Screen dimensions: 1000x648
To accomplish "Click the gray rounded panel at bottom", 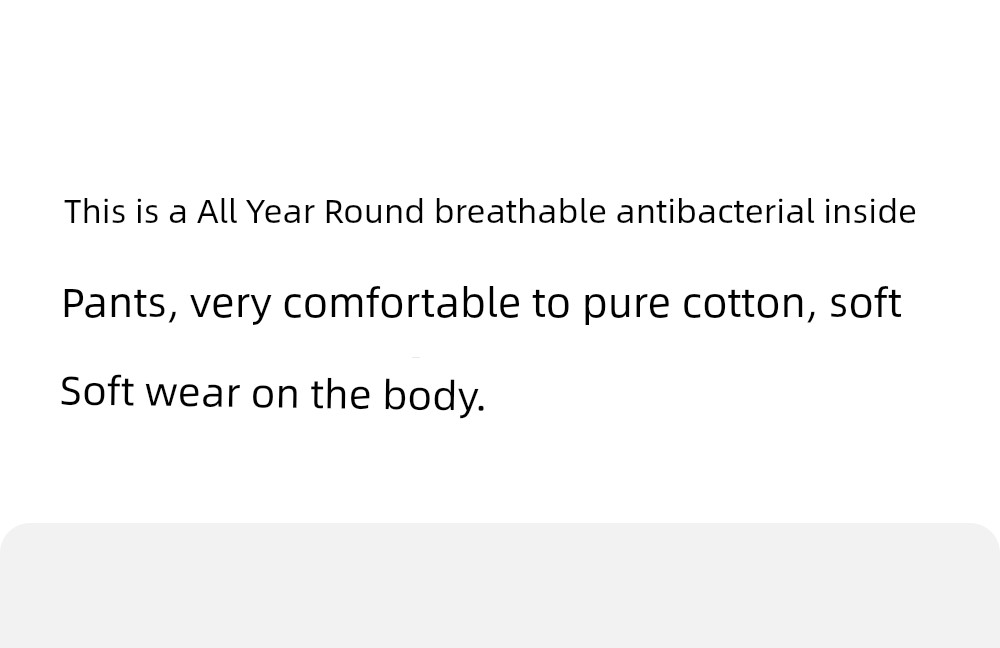I will (500, 585).
